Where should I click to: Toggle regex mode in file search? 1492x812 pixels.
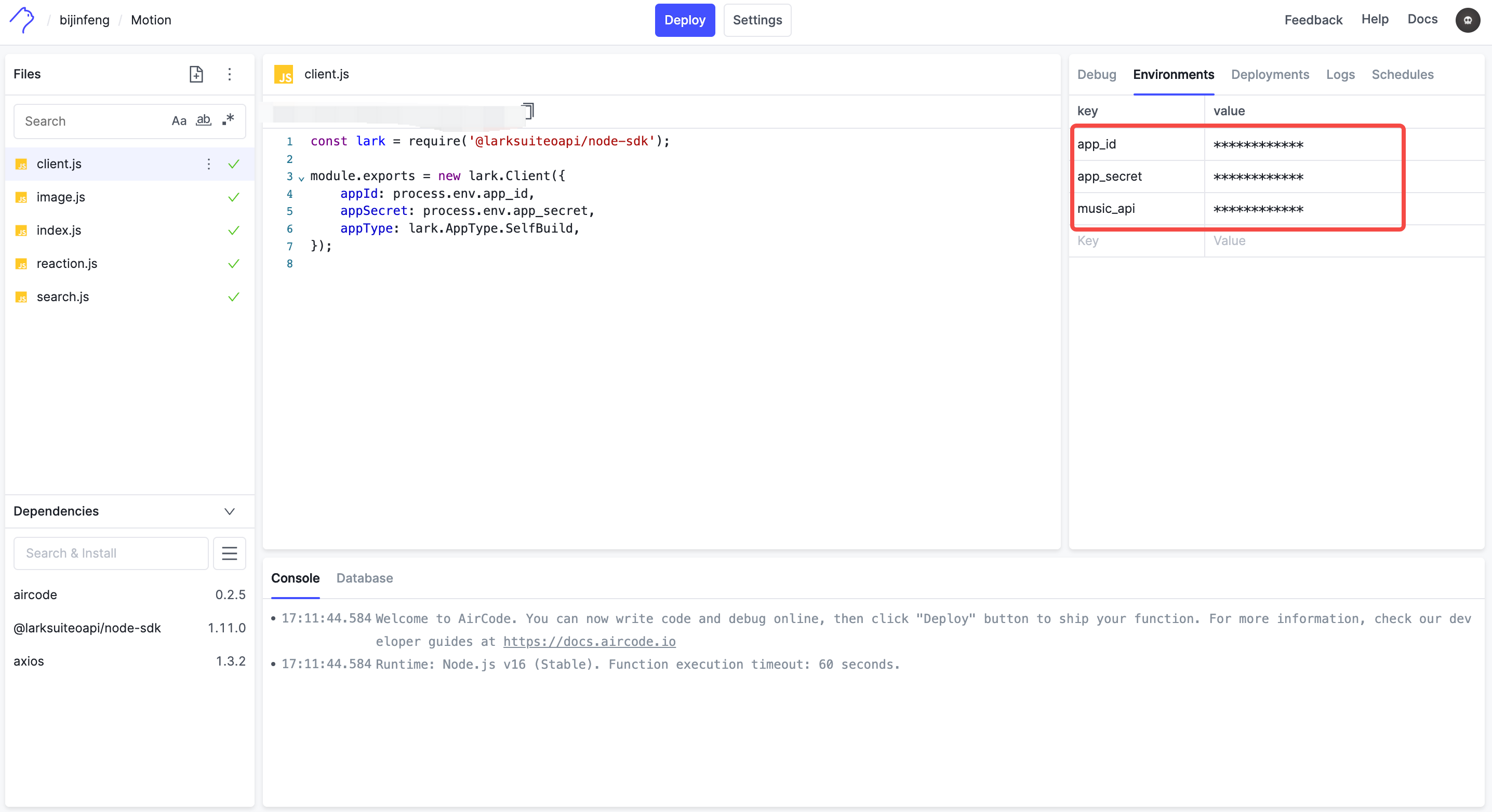pyautogui.click(x=228, y=120)
